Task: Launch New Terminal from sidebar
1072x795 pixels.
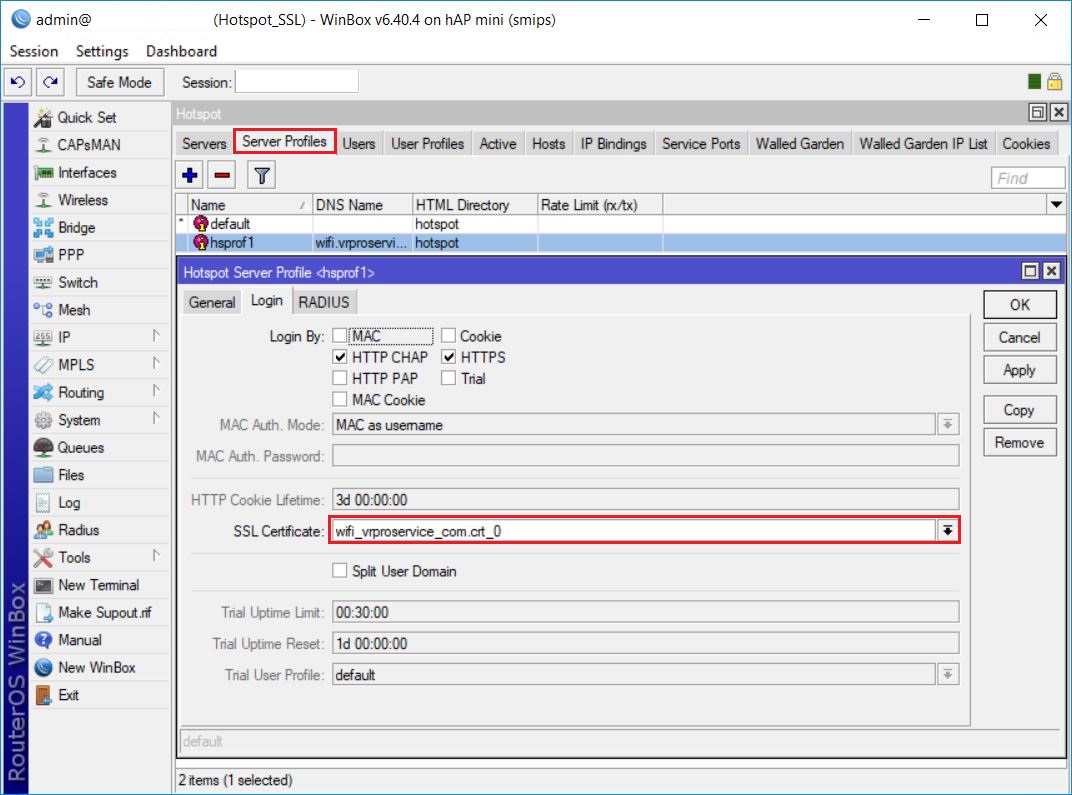Action: point(100,585)
